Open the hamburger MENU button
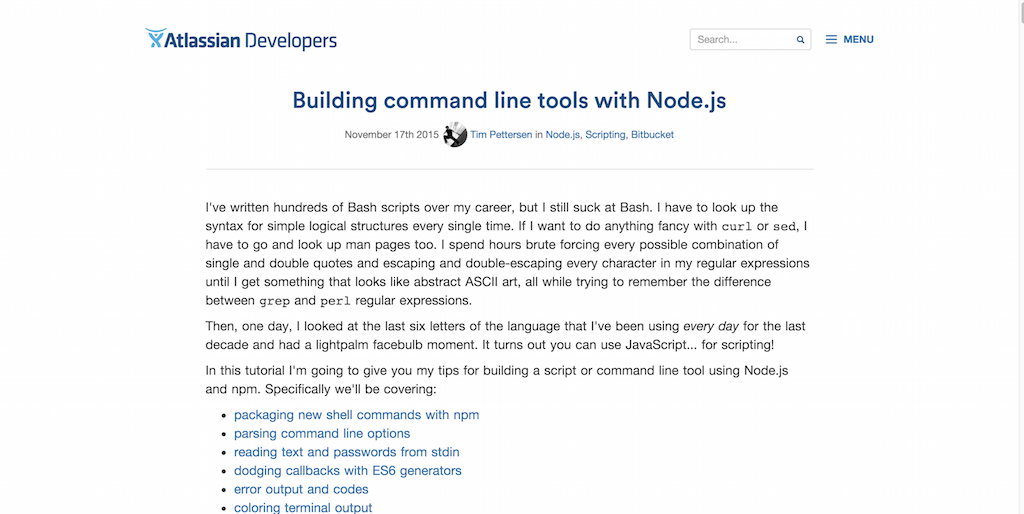This screenshot has height=514, width=1024. point(849,39)
